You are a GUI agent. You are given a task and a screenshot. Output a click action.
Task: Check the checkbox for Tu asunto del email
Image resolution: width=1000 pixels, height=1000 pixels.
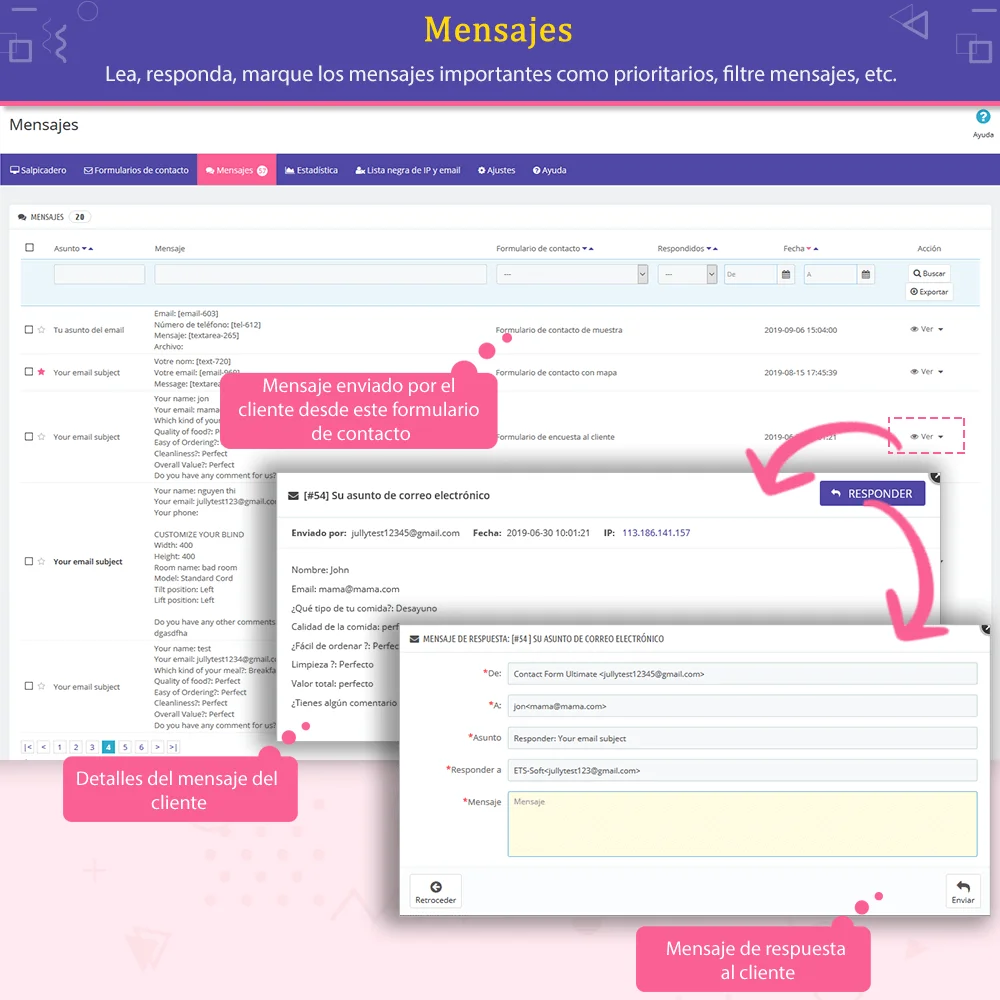[x=29, y=330]
